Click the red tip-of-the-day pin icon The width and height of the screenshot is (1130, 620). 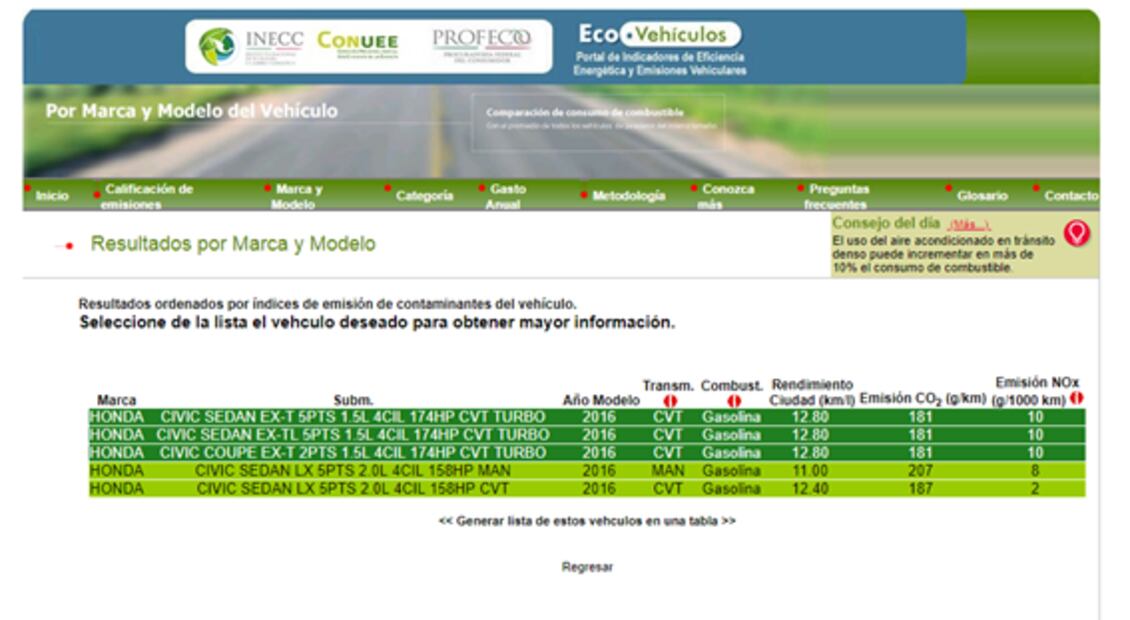(x=1076, y=234)
